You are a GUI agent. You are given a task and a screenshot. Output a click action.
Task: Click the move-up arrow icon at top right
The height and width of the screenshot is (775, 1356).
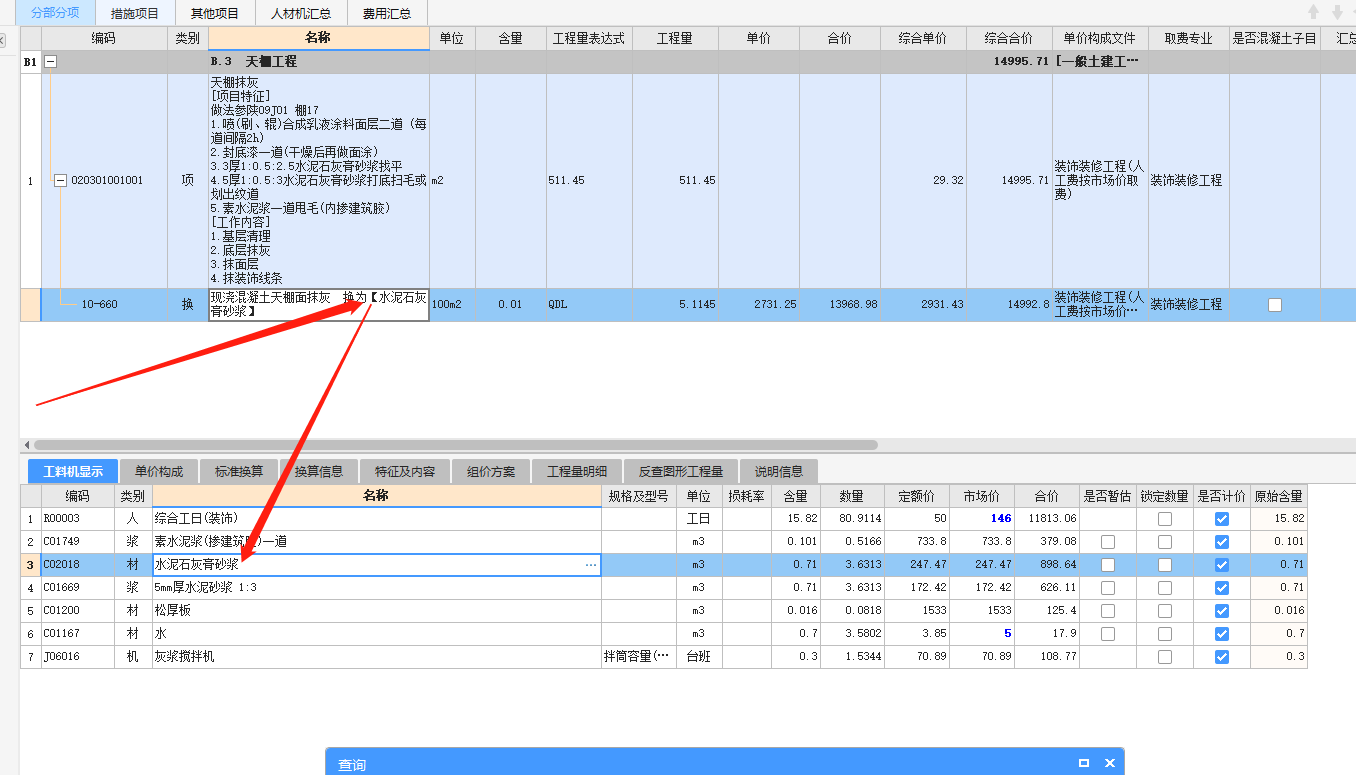[1314, 12]
